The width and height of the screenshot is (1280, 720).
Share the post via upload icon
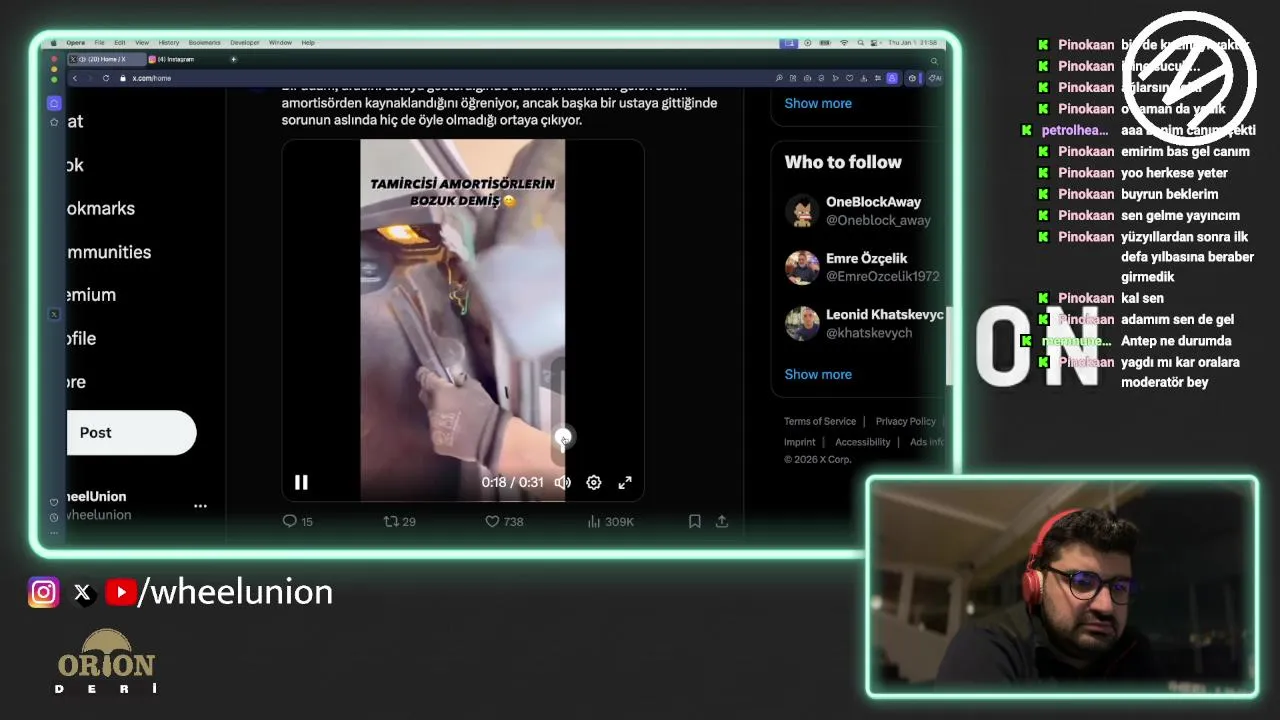tap(722, 521)
